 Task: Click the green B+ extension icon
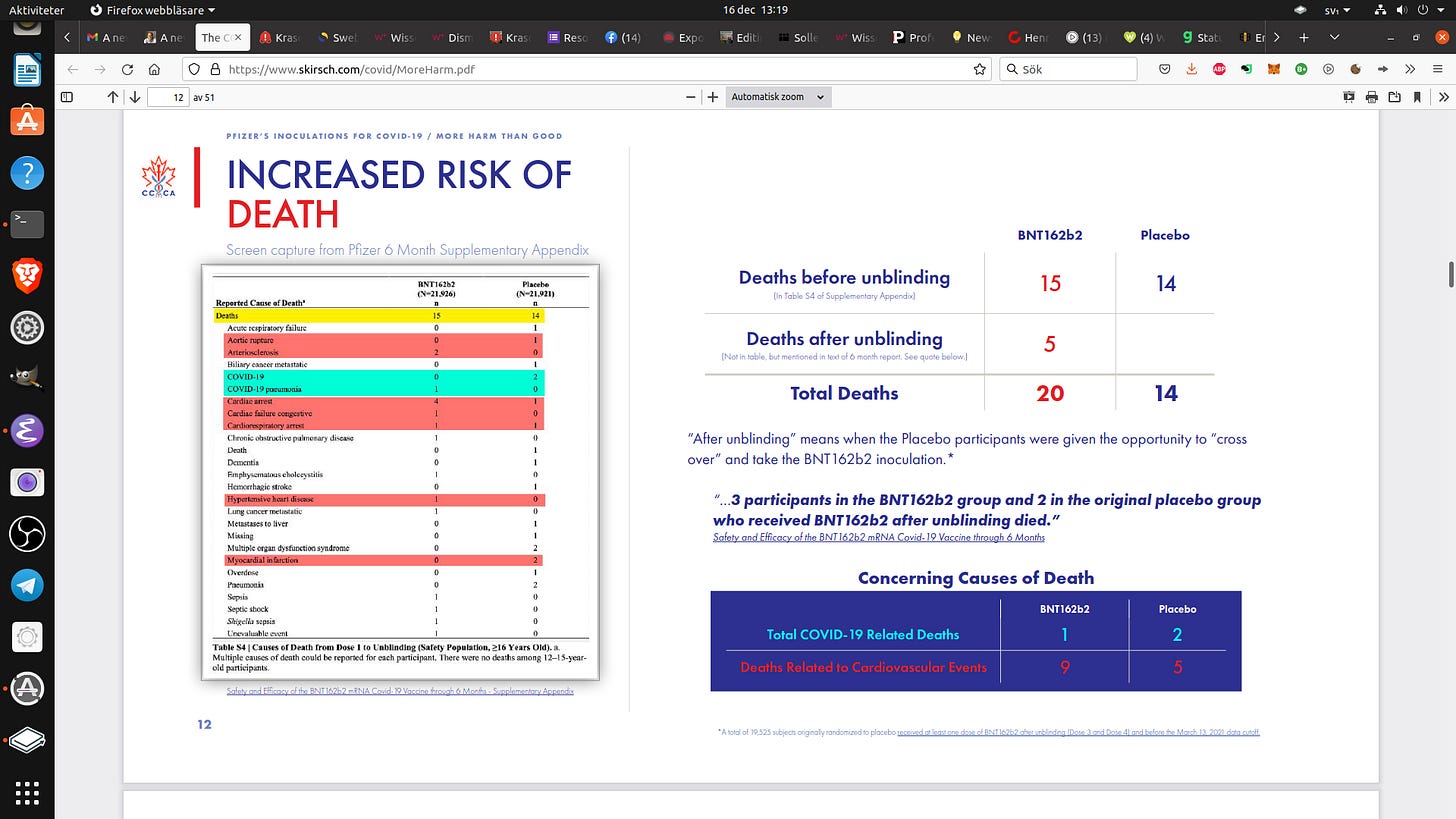coord(1301,69)
